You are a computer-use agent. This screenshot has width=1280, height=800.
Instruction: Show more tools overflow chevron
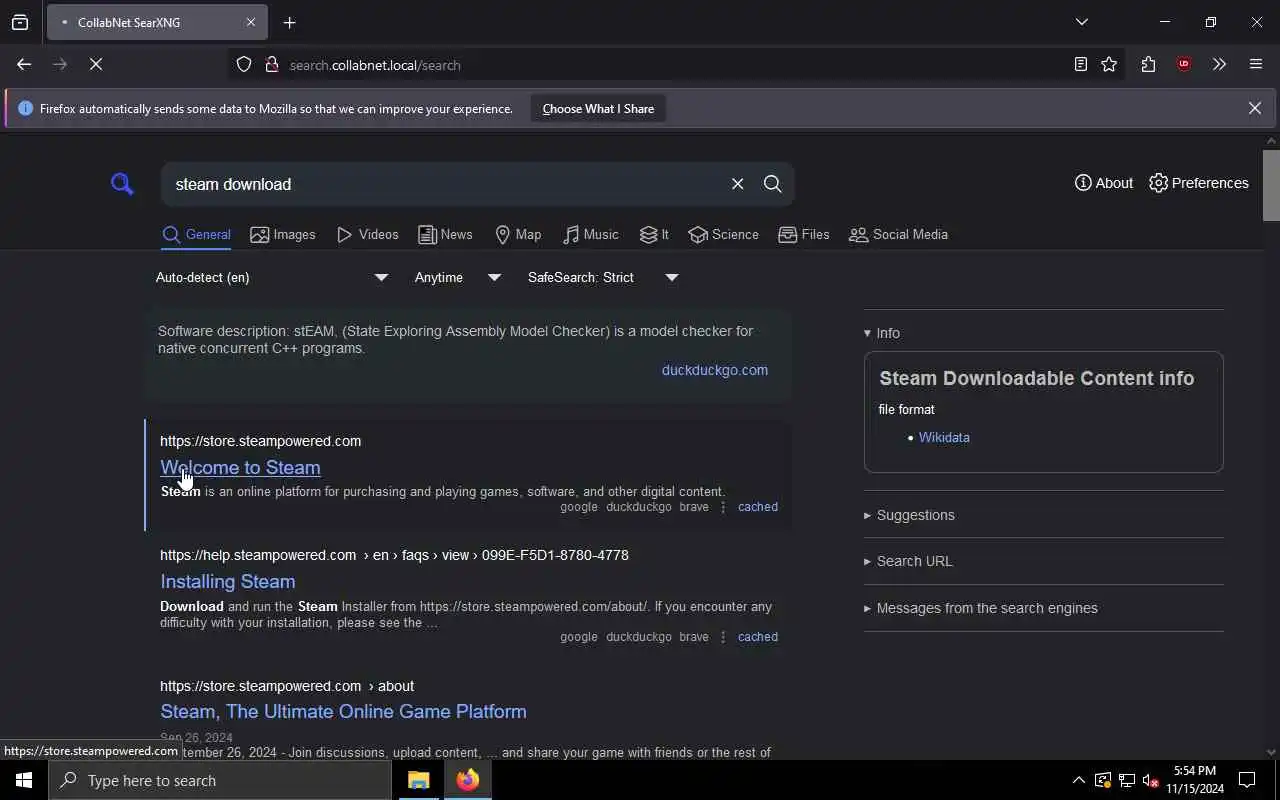tap(1219, 64)
